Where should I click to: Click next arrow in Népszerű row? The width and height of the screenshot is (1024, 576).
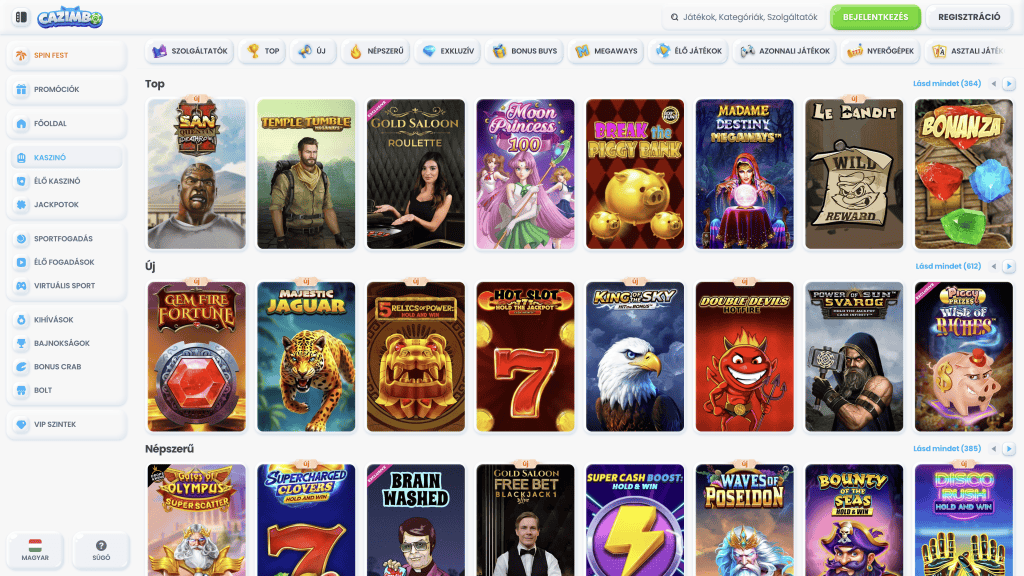pos(1009,449)
